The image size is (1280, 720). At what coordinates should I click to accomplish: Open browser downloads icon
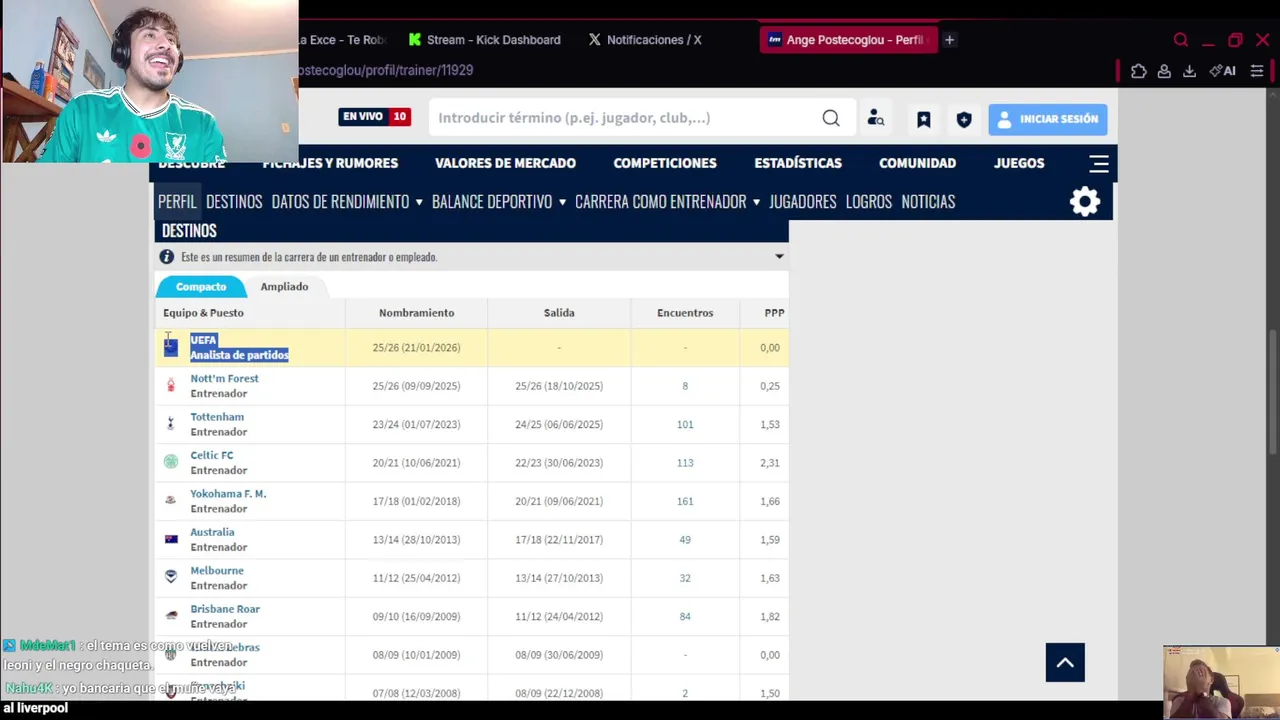point(1189,71)
